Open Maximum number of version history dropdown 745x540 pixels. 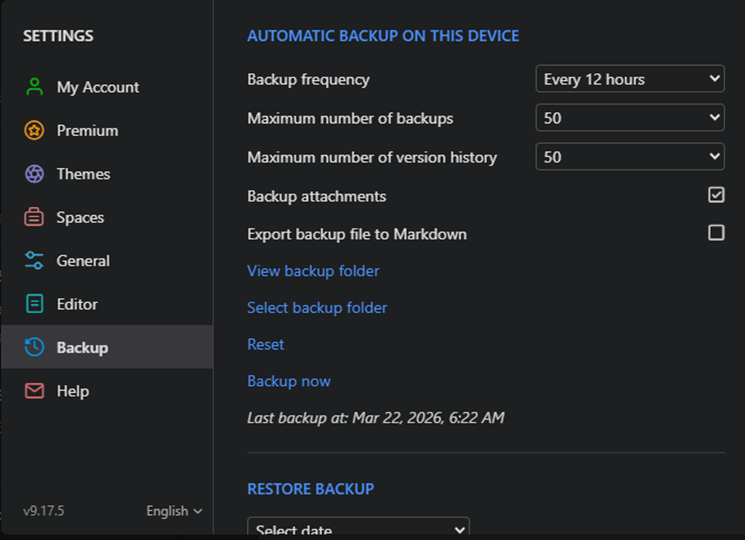pos(629,157)
